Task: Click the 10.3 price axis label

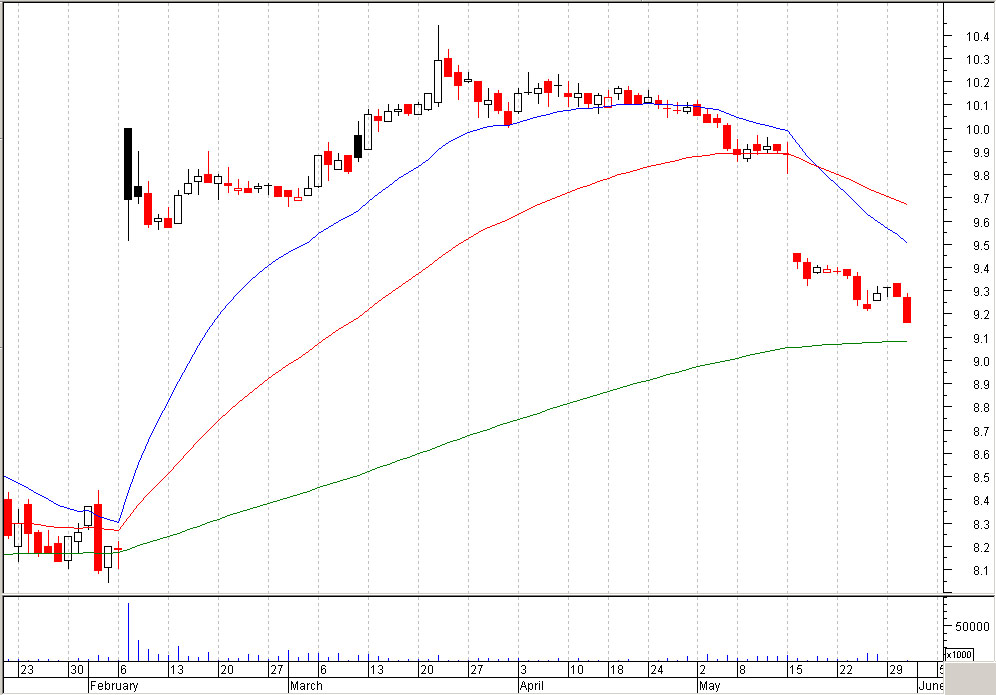Action: [x=978, y=60]
